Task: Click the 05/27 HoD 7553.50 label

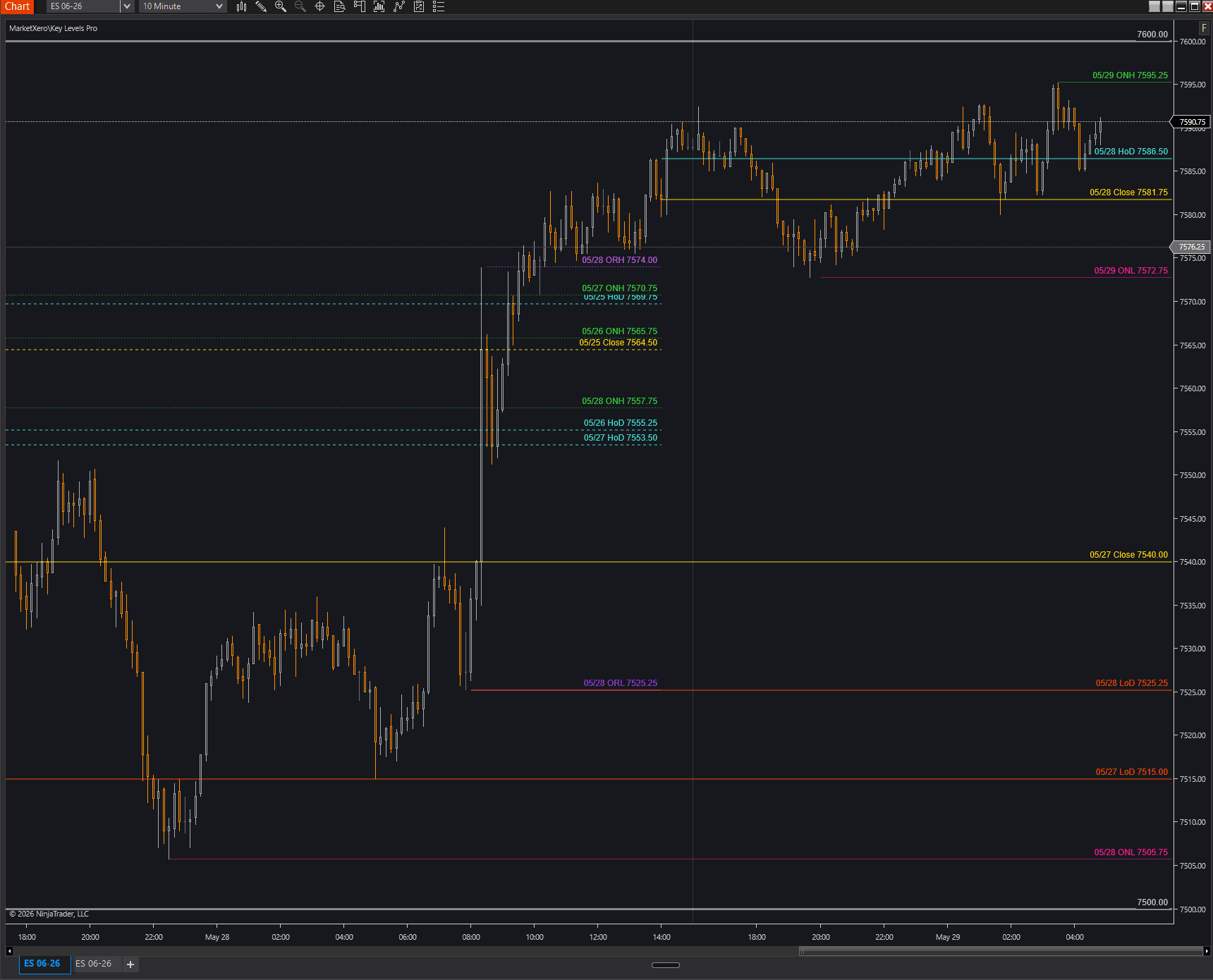Action: (620, 438)
